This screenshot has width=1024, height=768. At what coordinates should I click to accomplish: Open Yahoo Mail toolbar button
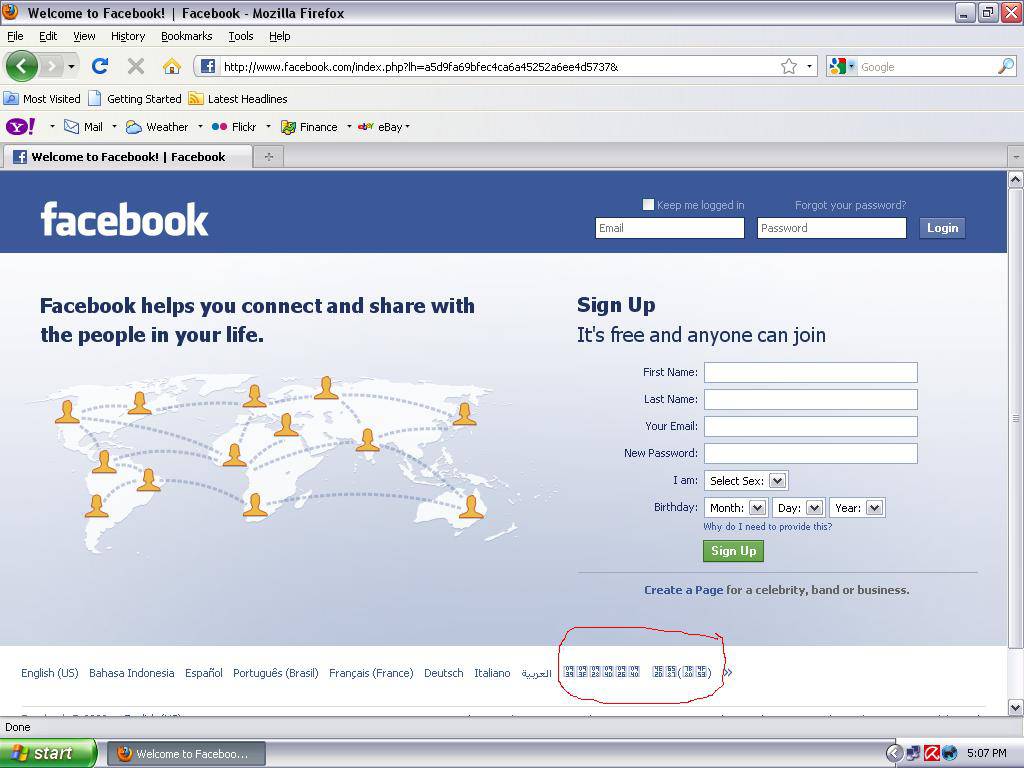(84, 127)
